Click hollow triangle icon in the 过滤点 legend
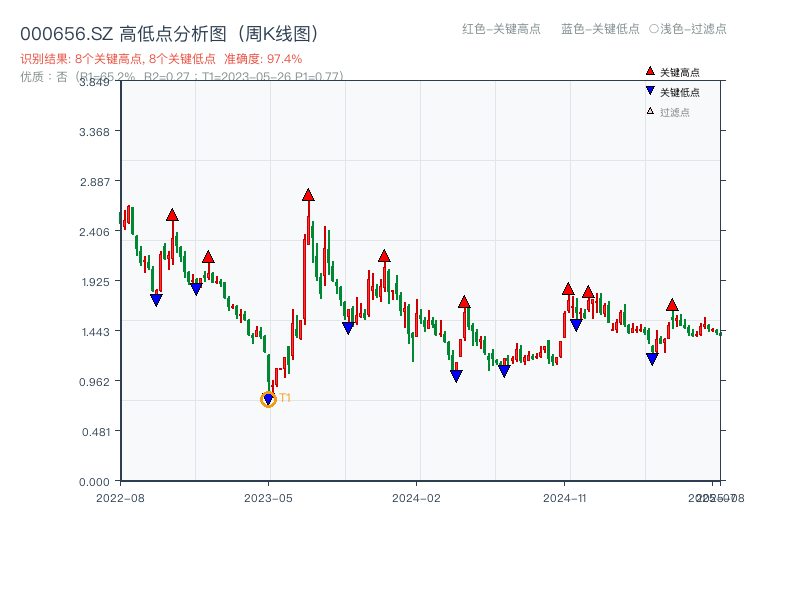The width and height of the screenshot is (800, 600). (650, 111)
